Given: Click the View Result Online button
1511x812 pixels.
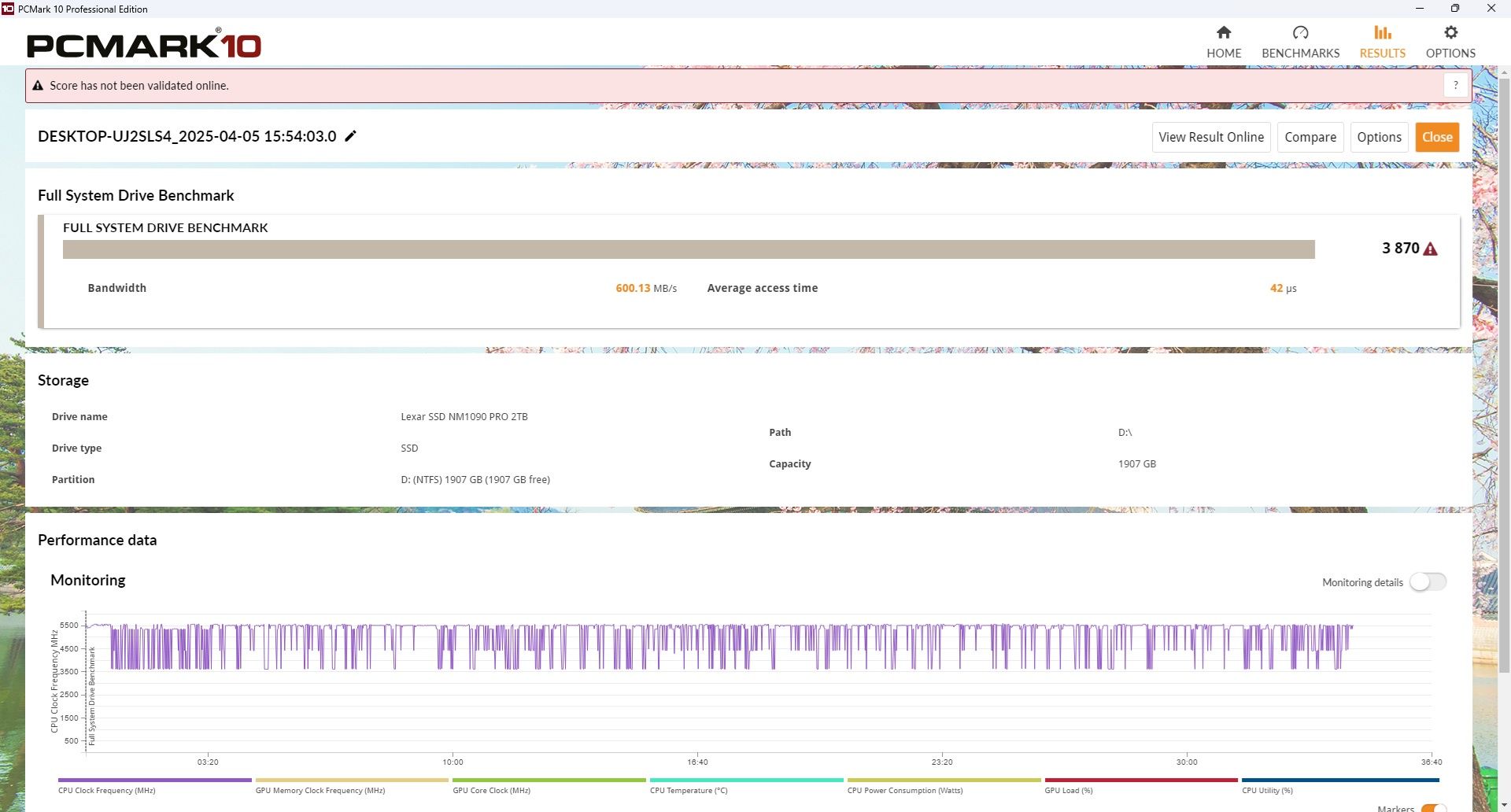Looking at the screenshot, I should point(1211,137).
